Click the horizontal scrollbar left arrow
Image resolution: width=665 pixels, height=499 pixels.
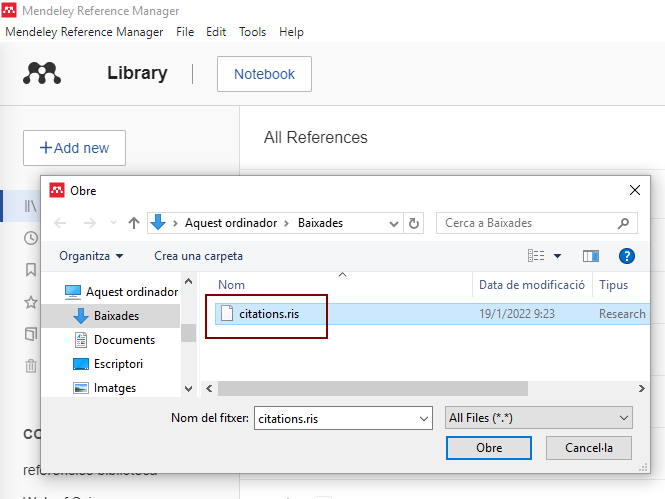click(x=209, y=388)
